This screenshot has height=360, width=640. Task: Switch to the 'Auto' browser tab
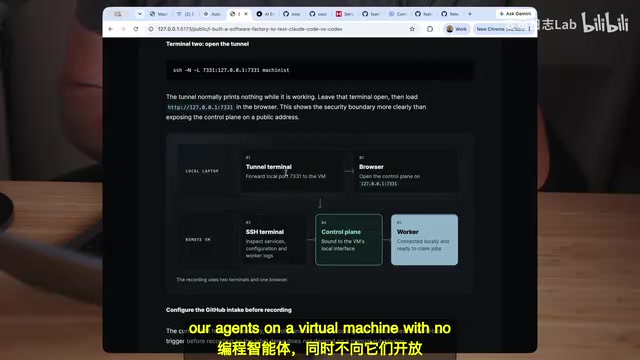(212, 14)
